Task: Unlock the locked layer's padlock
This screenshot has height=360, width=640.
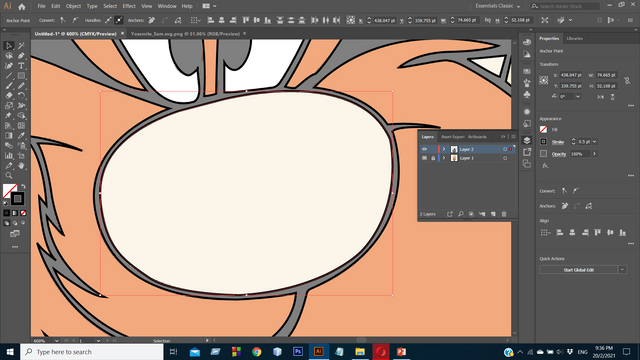Action: pyautogui.click(x=433, y=158)
